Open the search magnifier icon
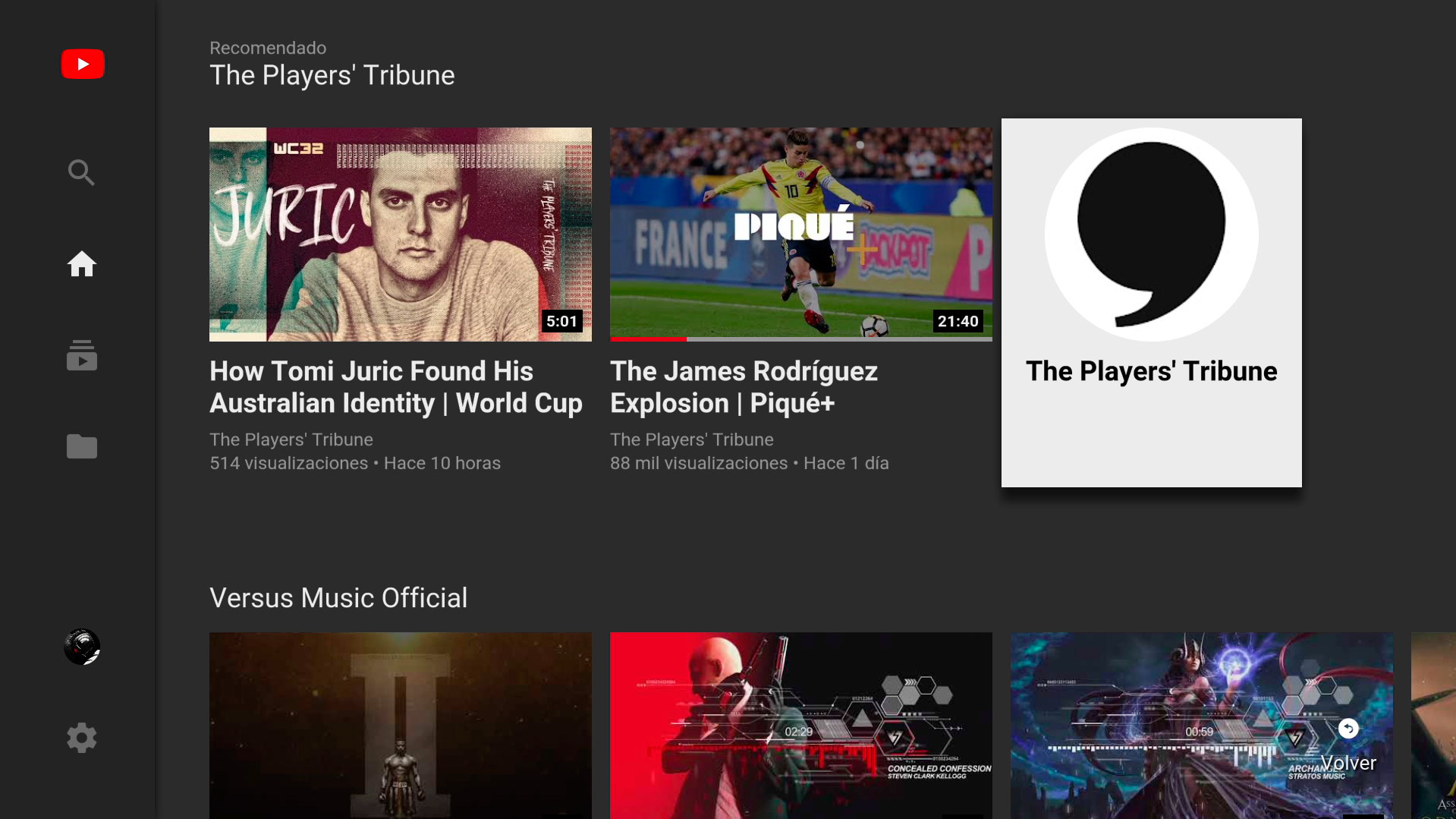The image size is (1456, 819). pyautogui.click(x=81, y=173)
